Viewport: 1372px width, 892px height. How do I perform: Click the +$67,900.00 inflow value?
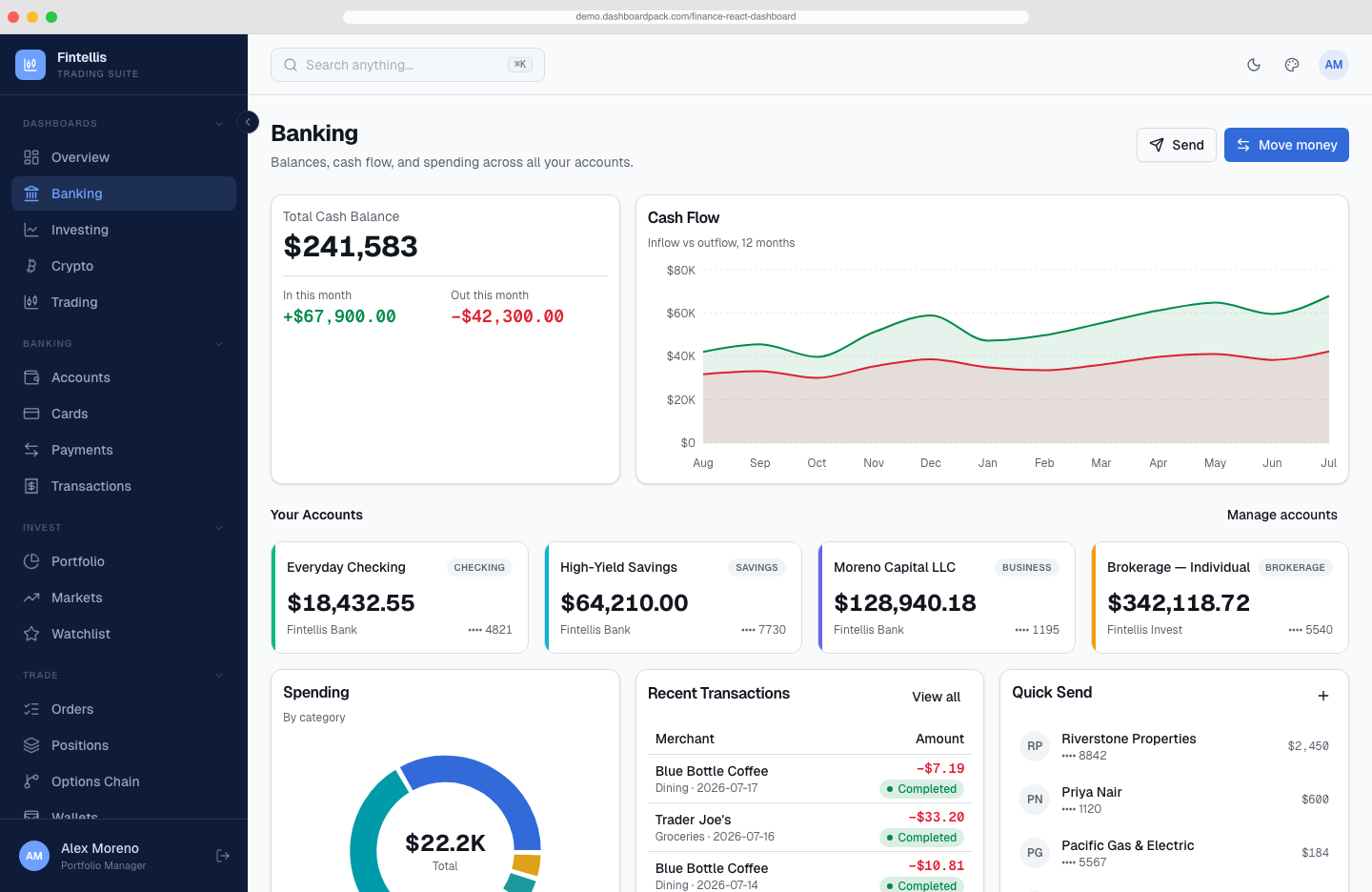pyautogui.click(x=339, y=316)
